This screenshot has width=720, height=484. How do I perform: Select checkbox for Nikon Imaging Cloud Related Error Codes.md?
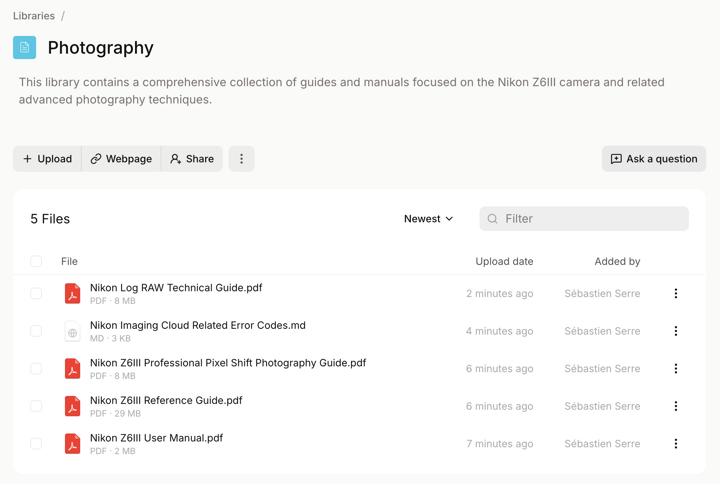[x=36, y=331]
